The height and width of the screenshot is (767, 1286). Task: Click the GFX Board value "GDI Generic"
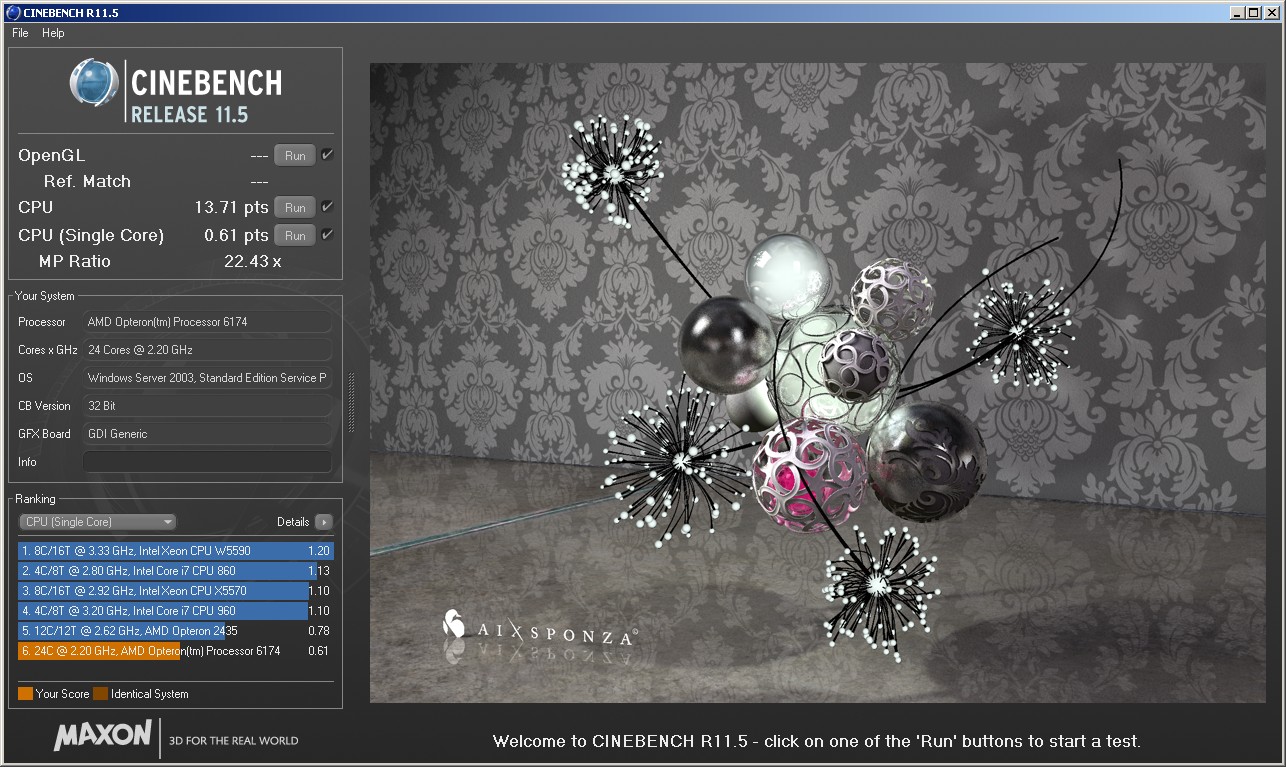[117, 434]
